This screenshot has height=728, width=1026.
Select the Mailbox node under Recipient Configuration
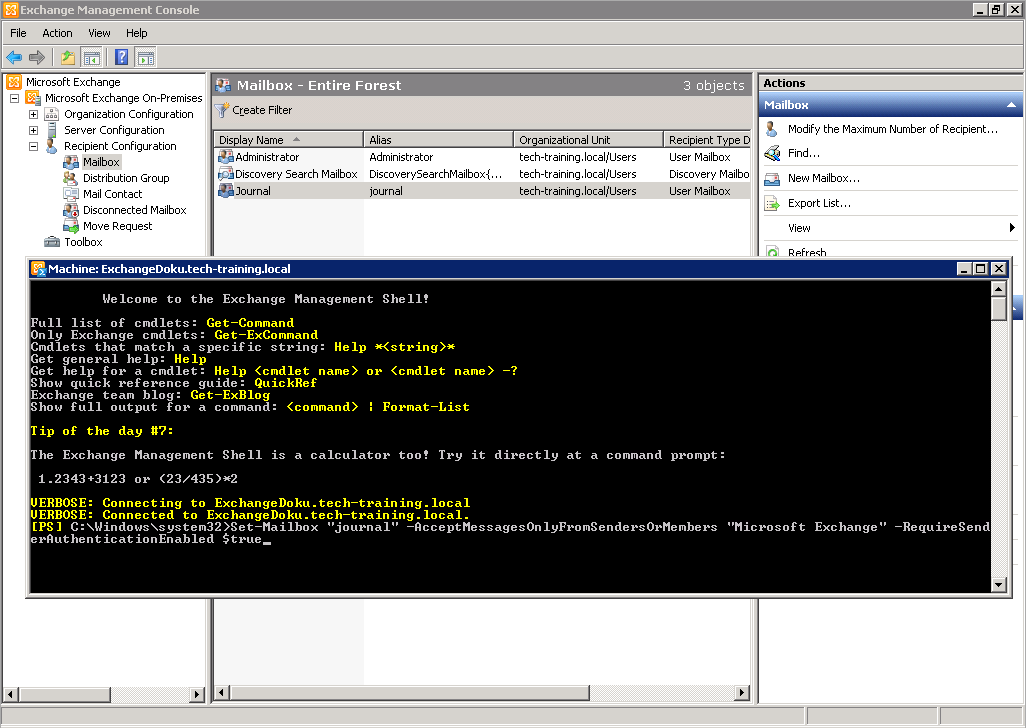point(100,161)
